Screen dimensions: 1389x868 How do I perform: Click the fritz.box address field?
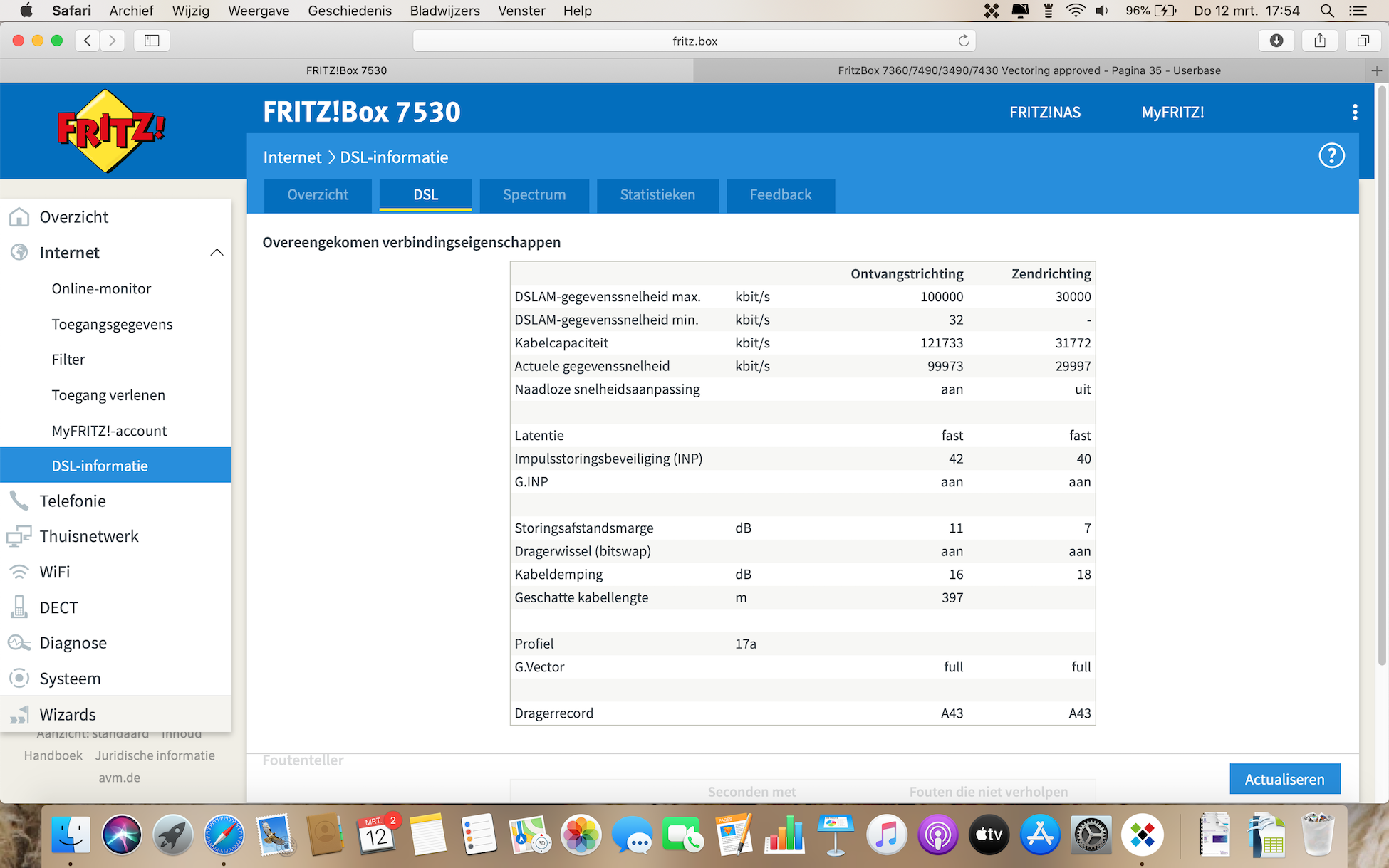[x=694, y=41]
